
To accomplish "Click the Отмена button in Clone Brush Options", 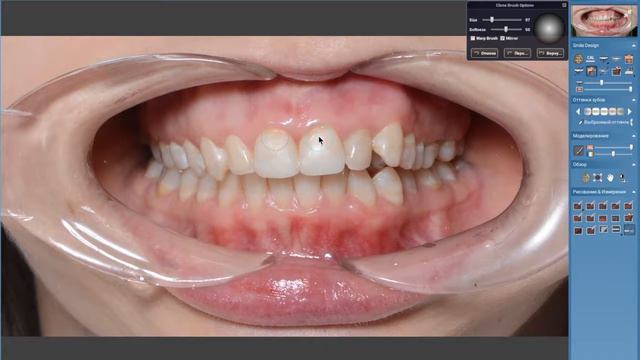I will click(x=484, y=53).
